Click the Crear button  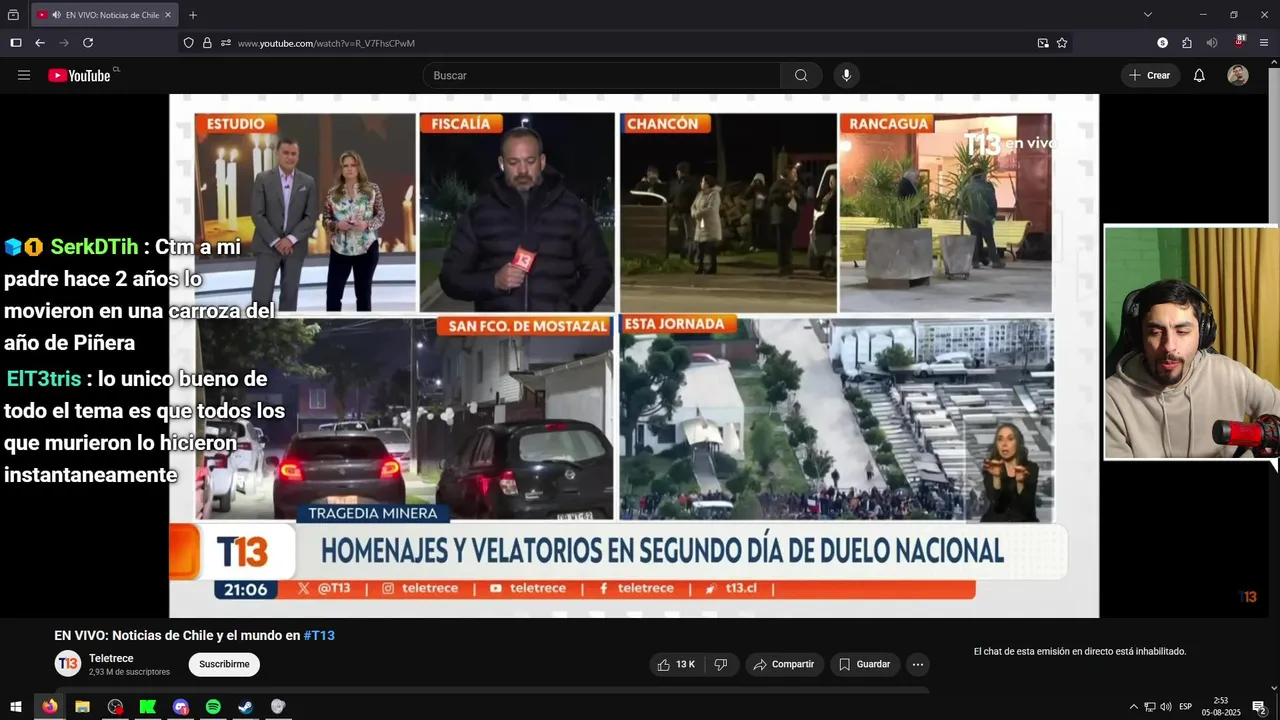[x=1150, y=75]
